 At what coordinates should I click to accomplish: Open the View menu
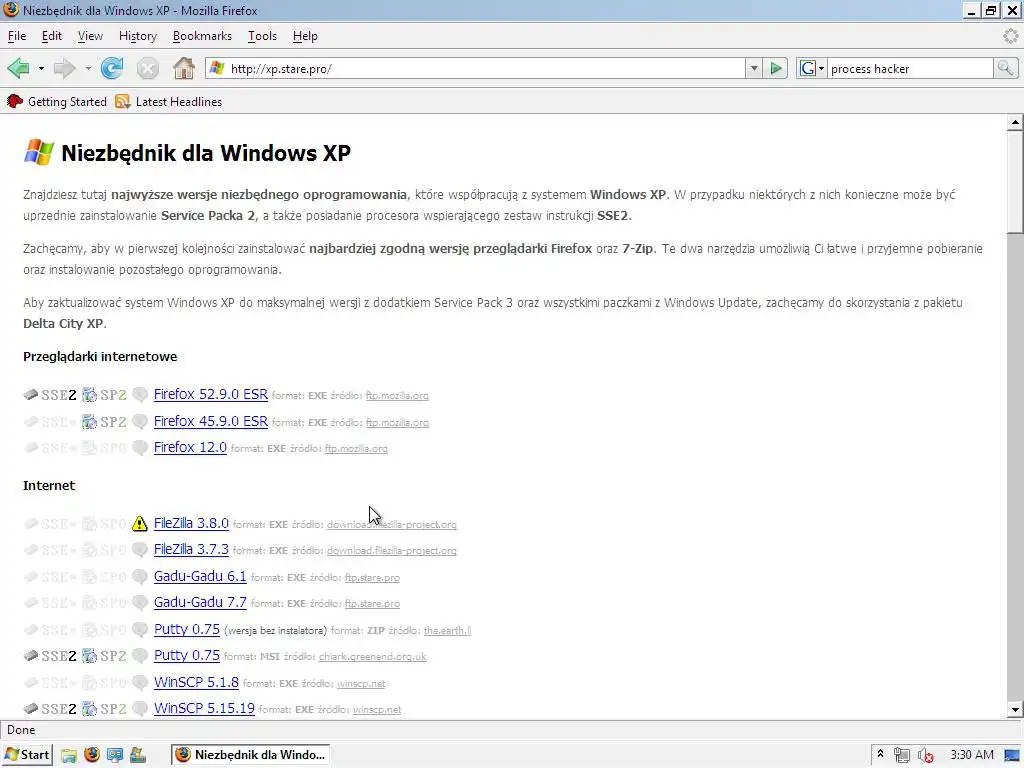click(x=90, y=36)
